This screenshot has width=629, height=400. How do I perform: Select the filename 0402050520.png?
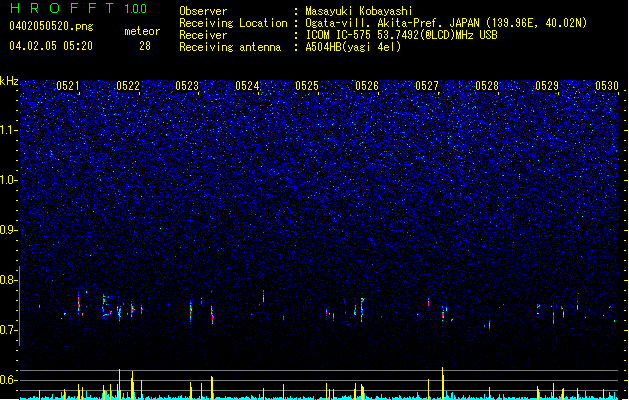[x=51, y=26]
